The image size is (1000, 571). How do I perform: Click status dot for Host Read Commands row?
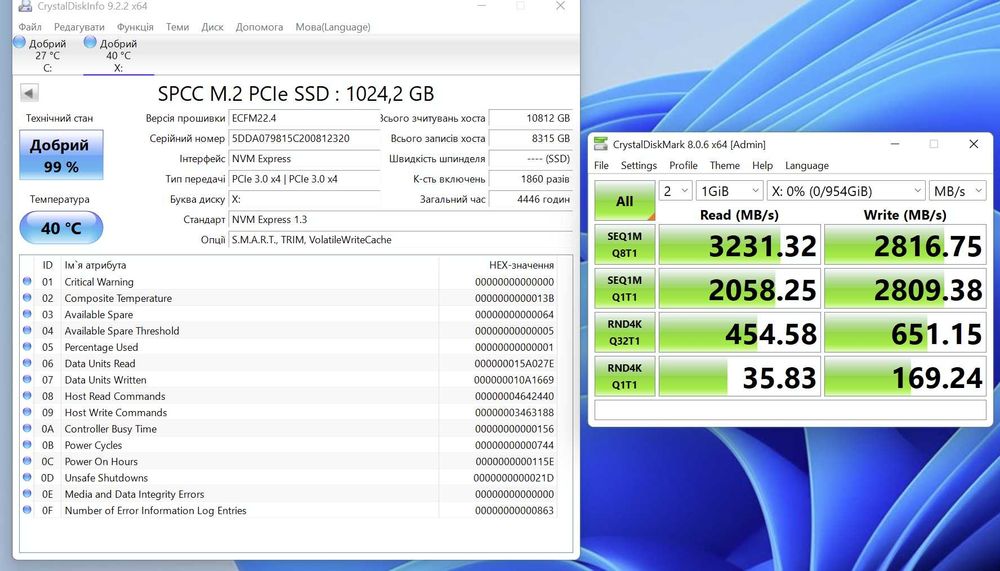tap(27, 396)
